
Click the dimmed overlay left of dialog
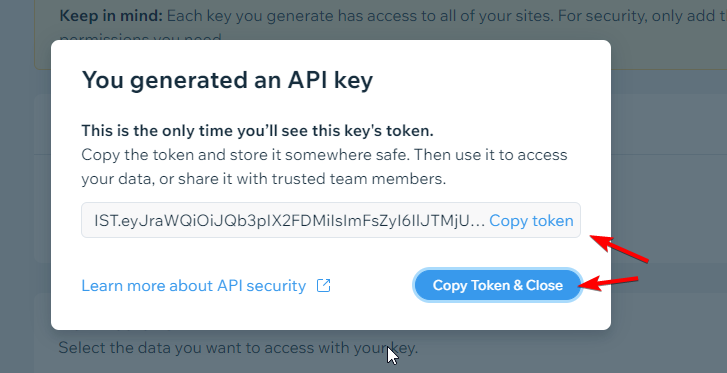26,186
